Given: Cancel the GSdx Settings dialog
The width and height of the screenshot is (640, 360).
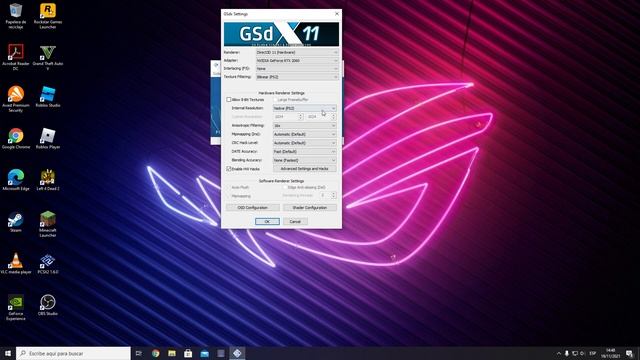Looking at the screenshot, I should click(295, 222).
